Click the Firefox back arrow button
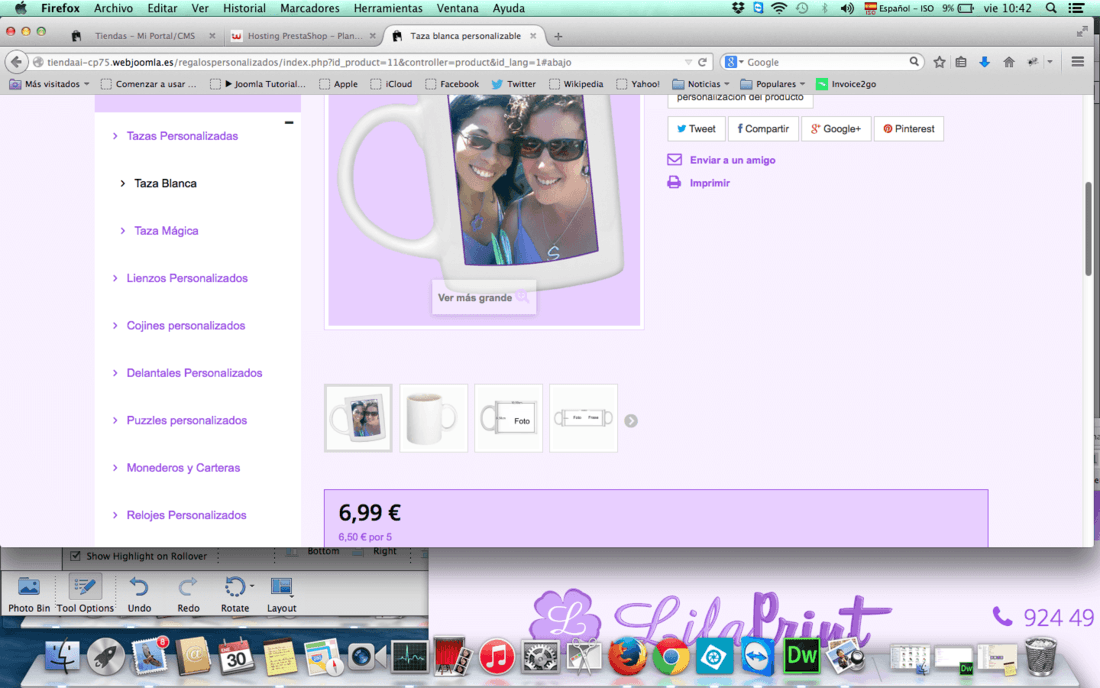 (x=16, y=62)
